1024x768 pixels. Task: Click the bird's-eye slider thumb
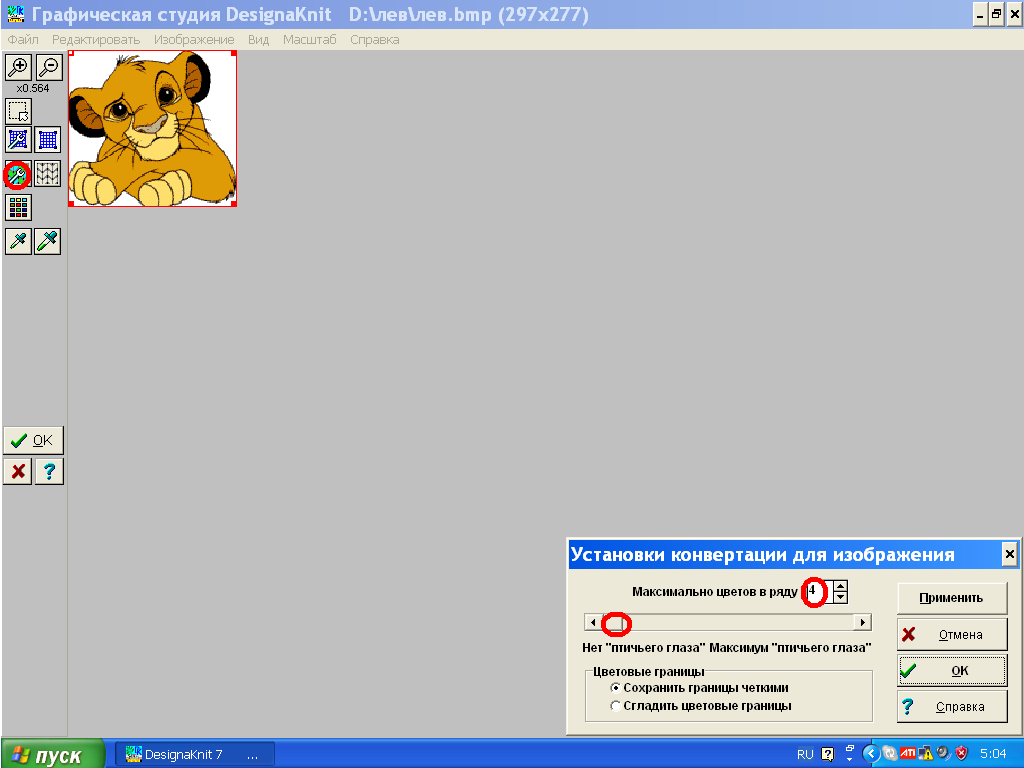[615, 622]
